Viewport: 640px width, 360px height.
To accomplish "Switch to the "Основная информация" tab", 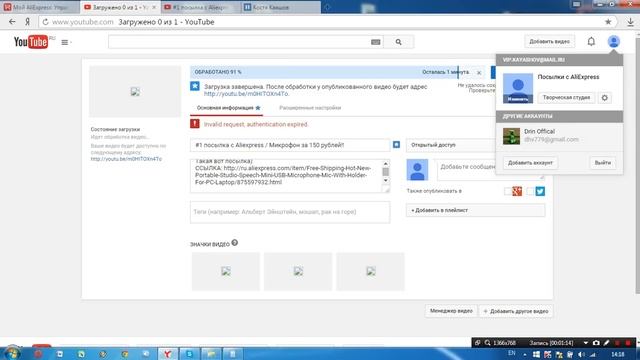I will coord(228,108).
